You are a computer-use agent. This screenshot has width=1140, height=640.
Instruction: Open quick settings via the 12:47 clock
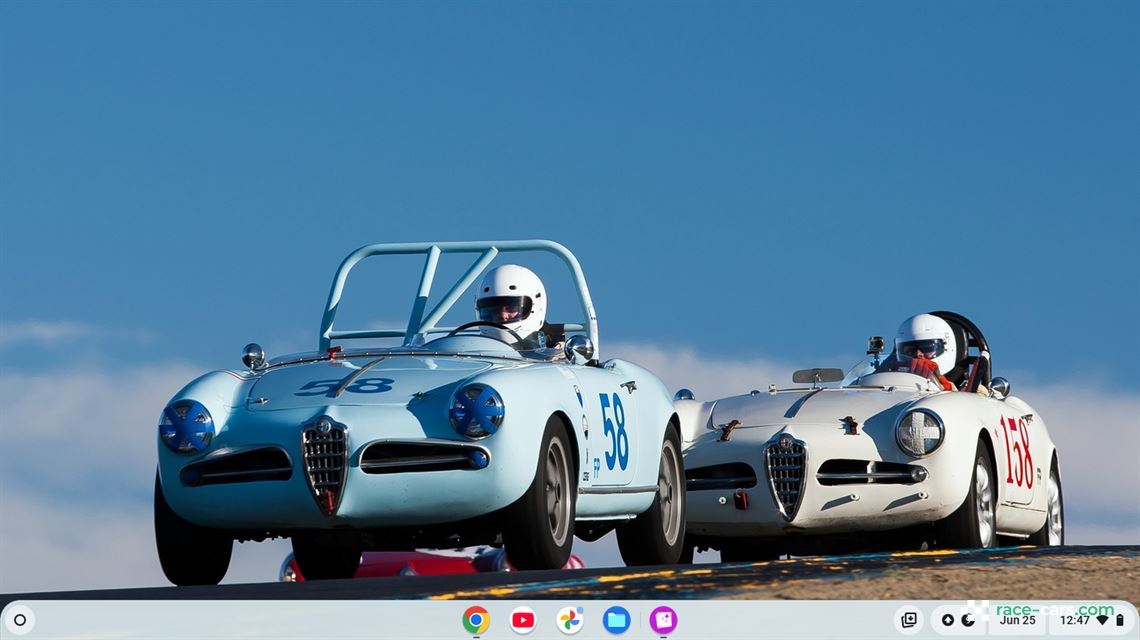coord(1075,620)
